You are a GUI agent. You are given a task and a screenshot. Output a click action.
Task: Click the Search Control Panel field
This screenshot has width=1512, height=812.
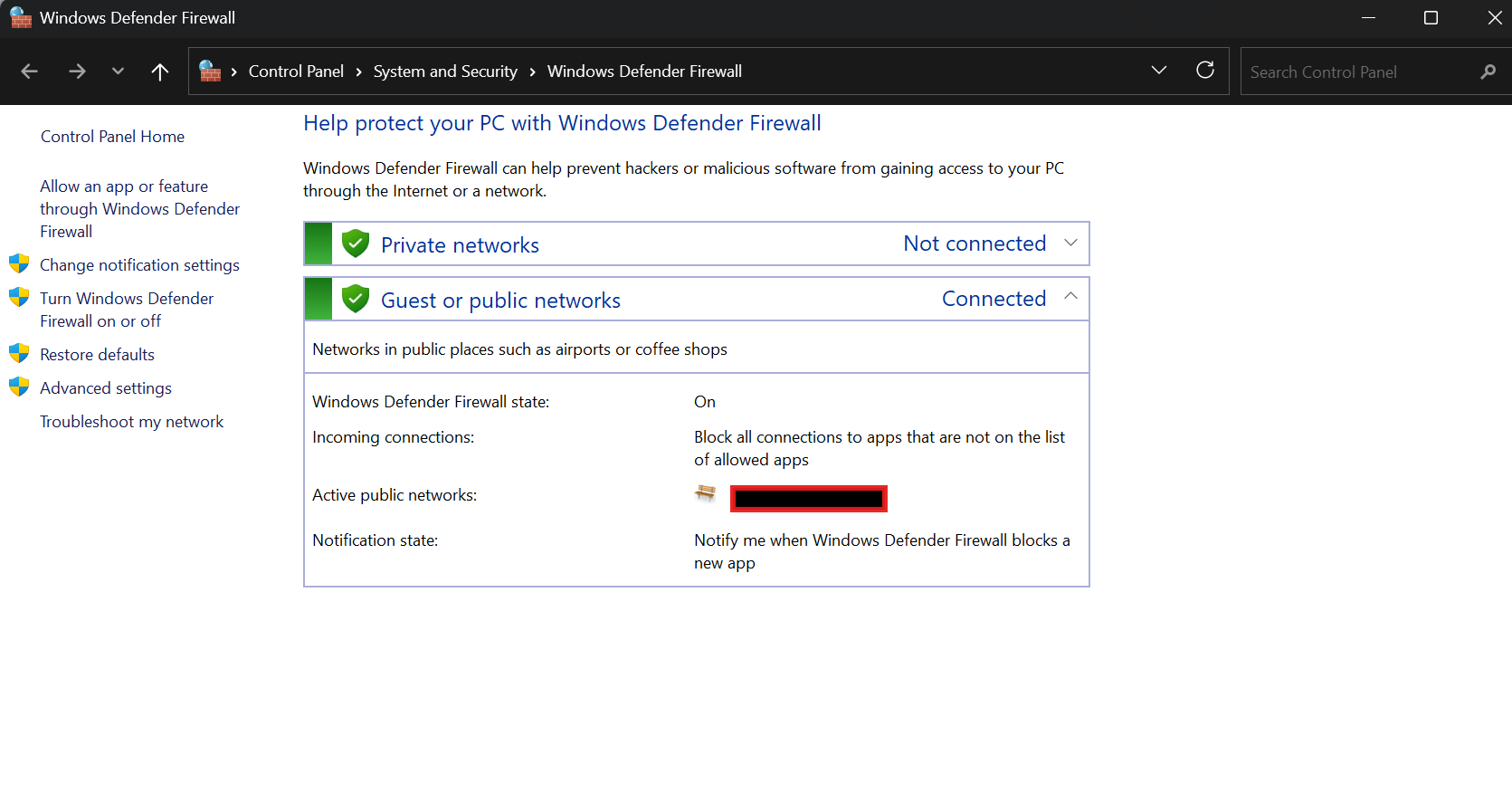coord(1357,72)
